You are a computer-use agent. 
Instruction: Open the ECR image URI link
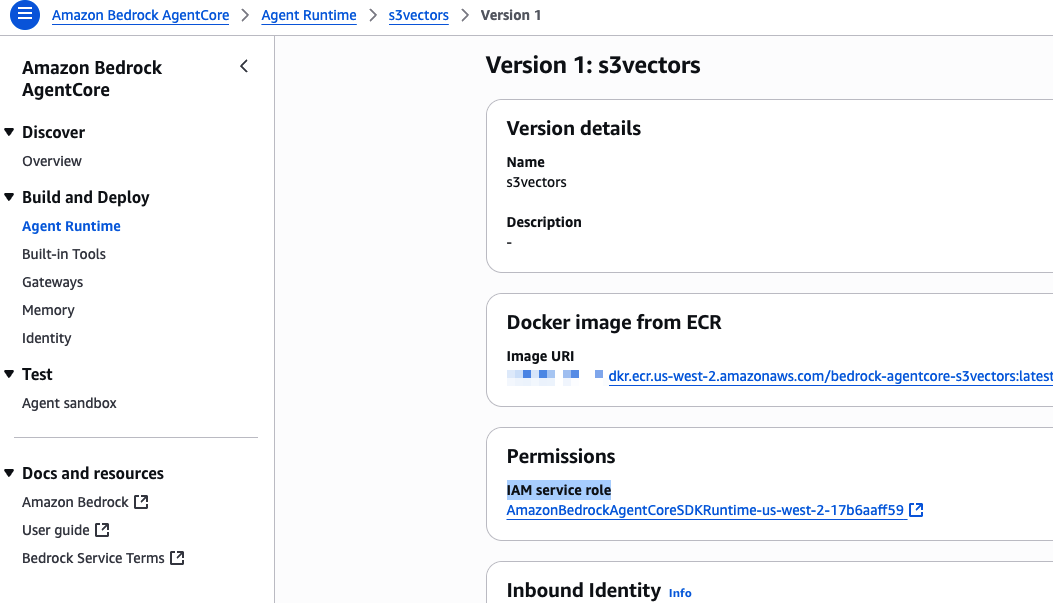click(x=830, y=376)
